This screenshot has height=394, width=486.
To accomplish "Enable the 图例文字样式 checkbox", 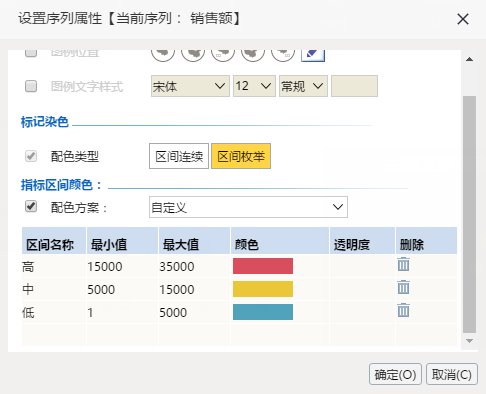I will click(31, 86).
